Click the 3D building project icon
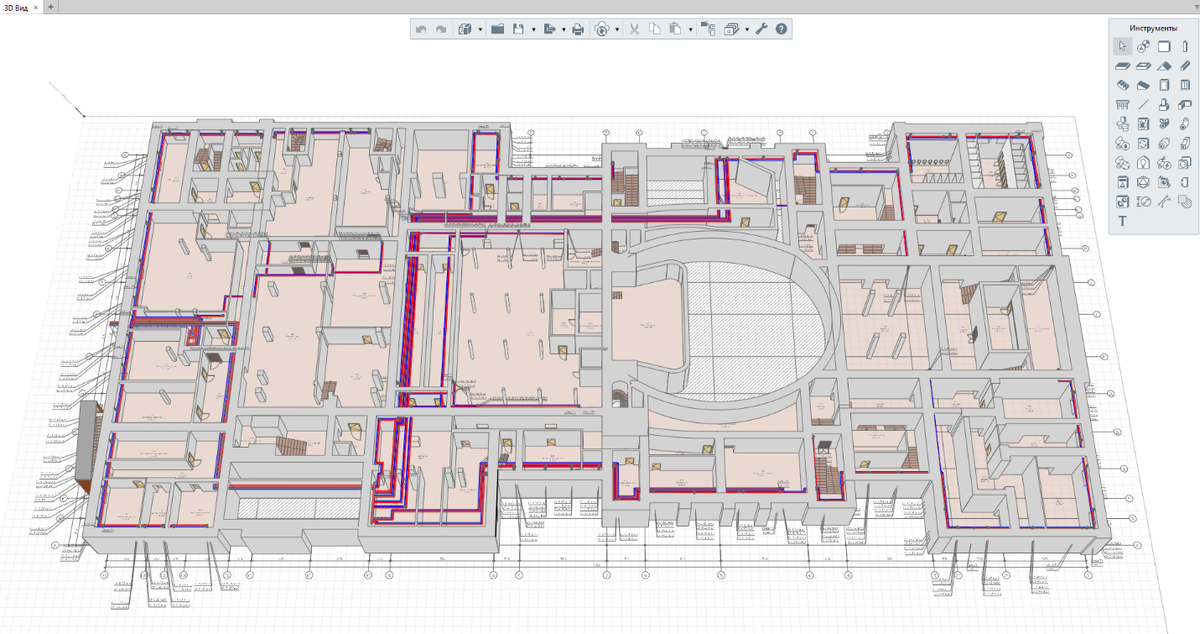Viewport: 1200px width, 634px height. pyautogui.click(x=465, y=29)
